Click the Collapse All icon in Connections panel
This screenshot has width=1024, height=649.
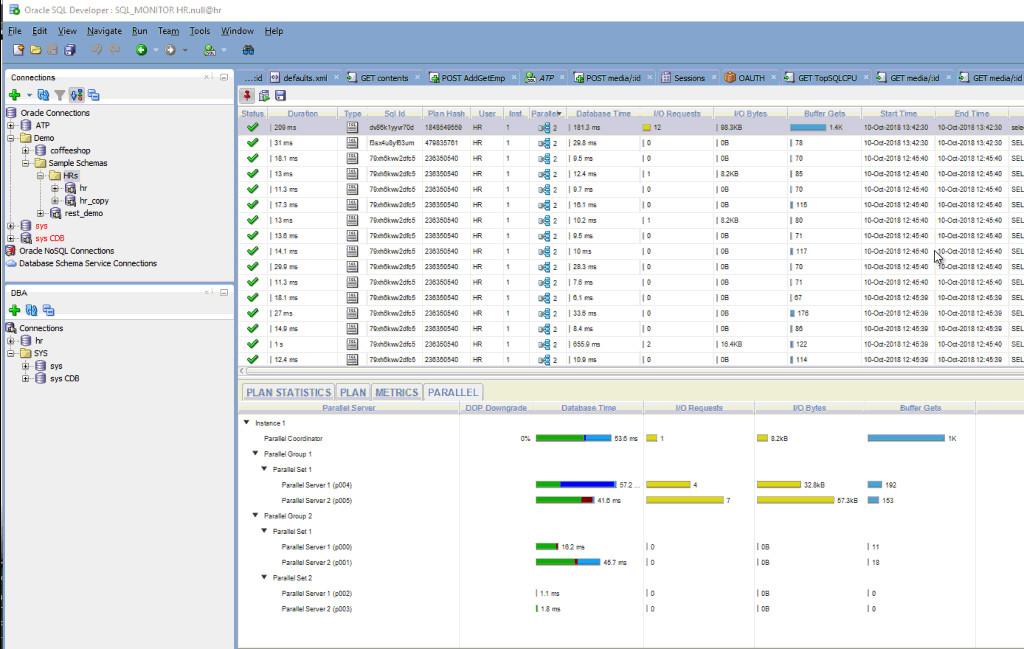point(93,95)
